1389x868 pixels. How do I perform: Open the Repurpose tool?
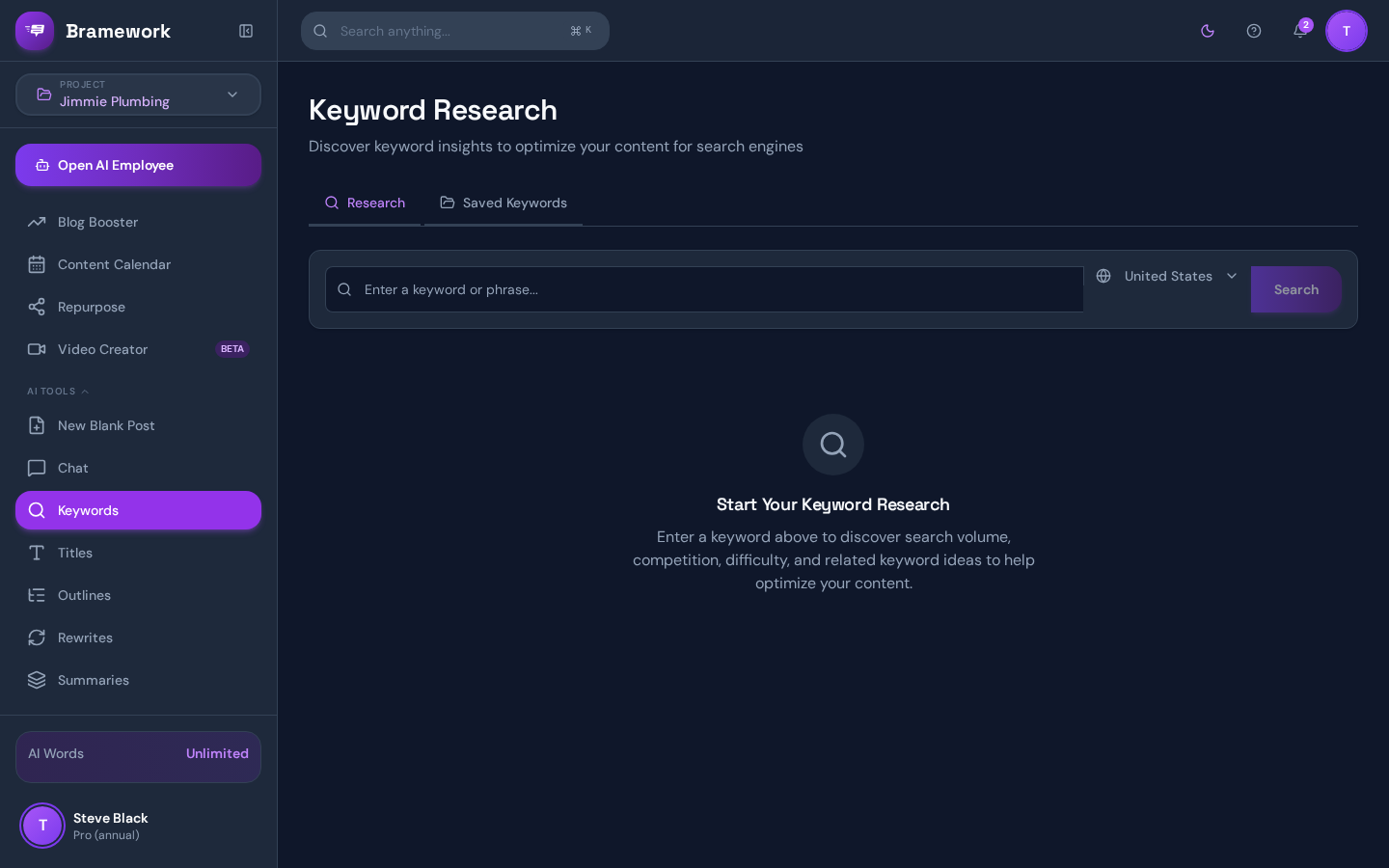(x=138, y=307)
